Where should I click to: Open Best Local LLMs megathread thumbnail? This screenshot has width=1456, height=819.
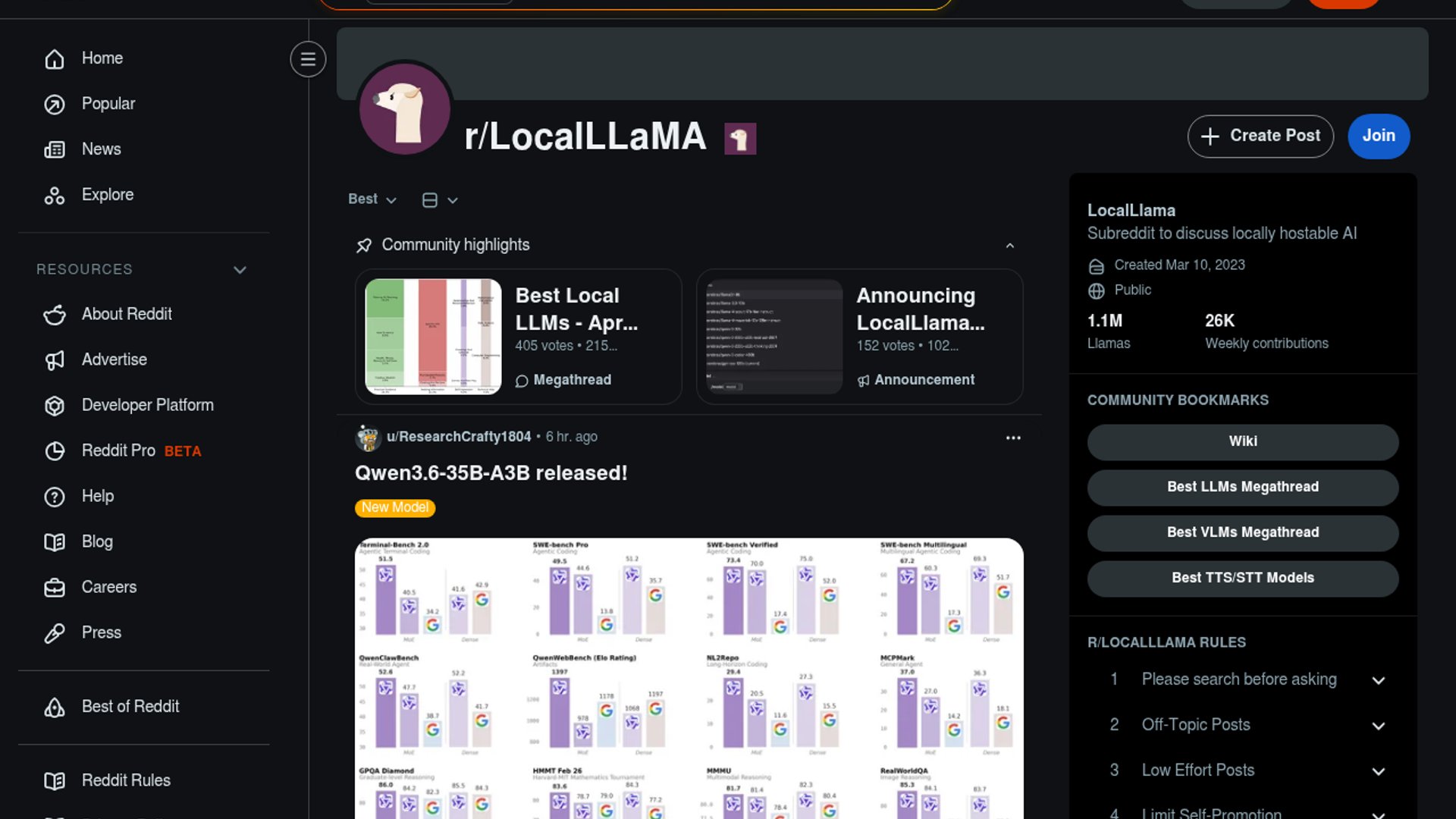(x=433, y=337)
